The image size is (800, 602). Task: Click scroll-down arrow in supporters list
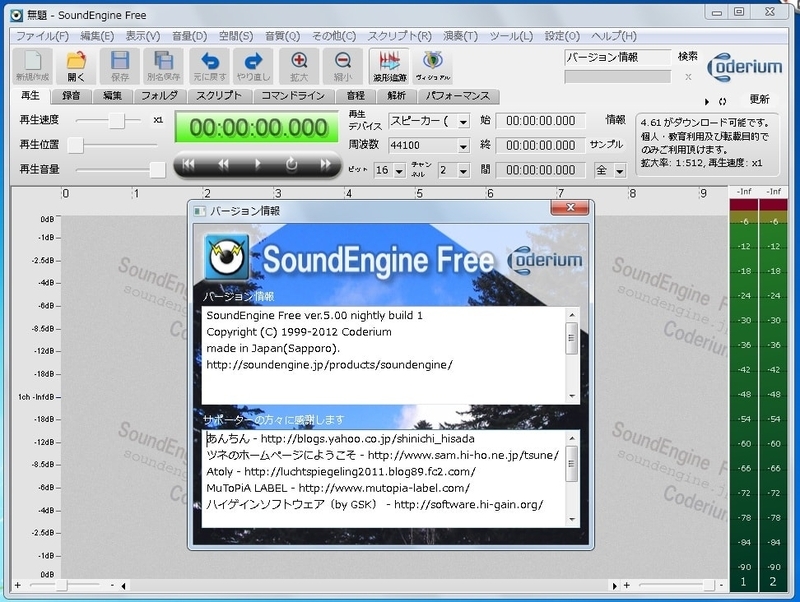tap(571, 519)
